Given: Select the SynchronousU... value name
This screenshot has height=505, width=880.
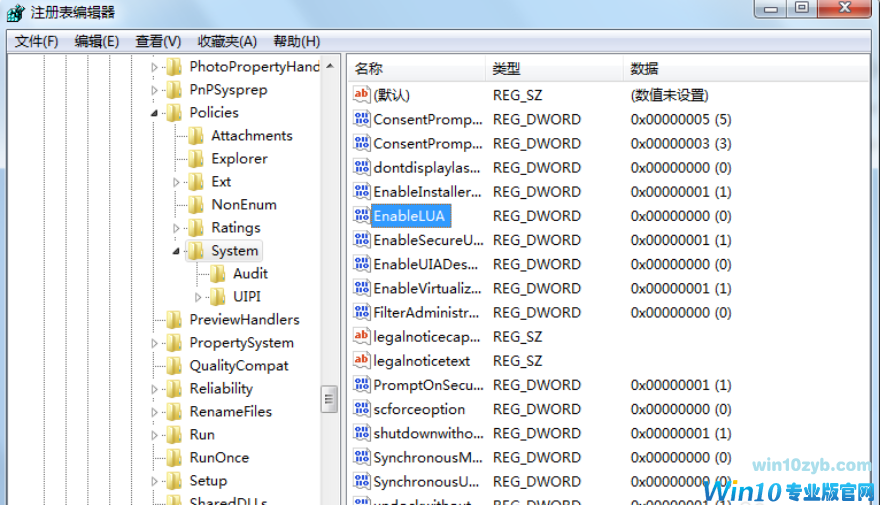Looking at the screenshot, I should [426, 481].
